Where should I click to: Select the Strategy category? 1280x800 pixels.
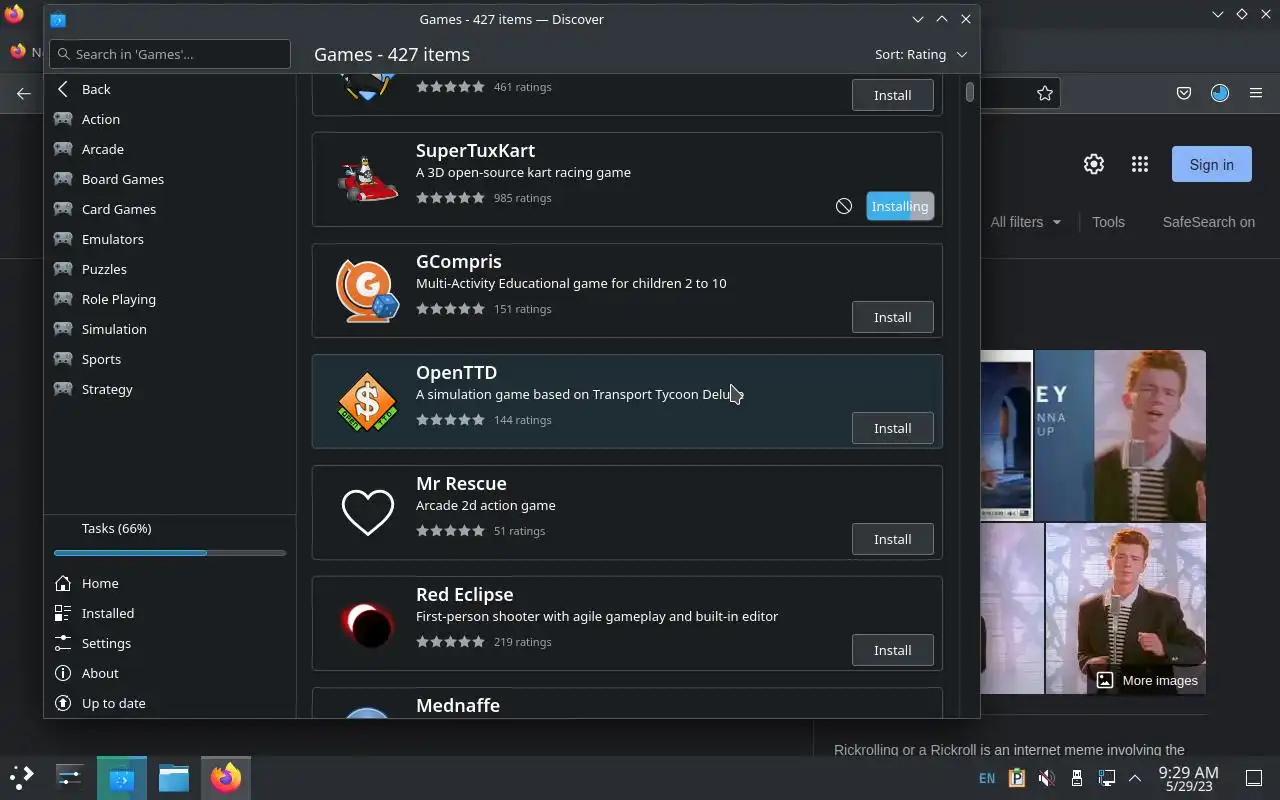pyautogui.click(x=170, y=389)
